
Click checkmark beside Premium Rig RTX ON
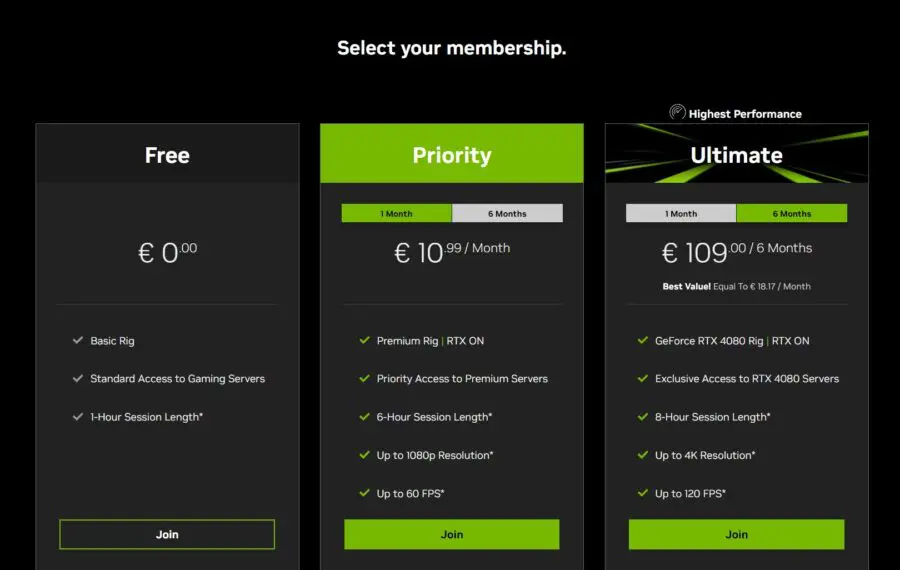[364, 341]
